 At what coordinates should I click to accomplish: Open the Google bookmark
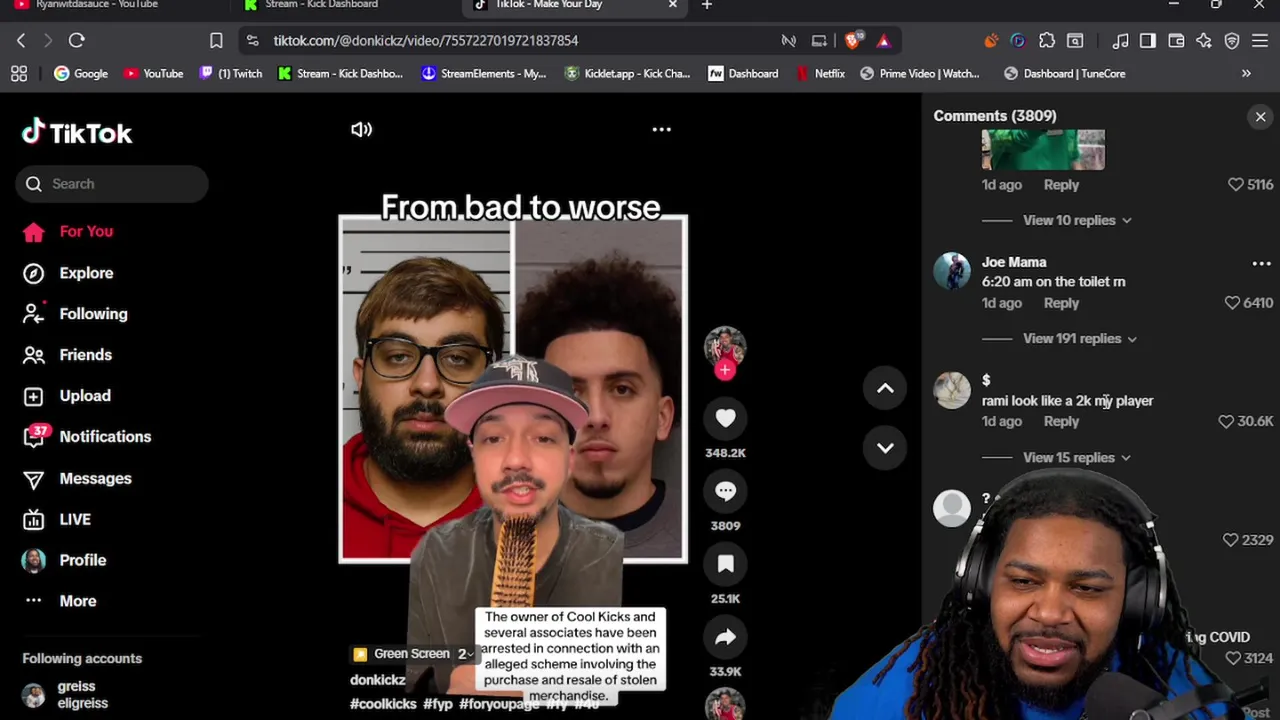tap(81, 73)
